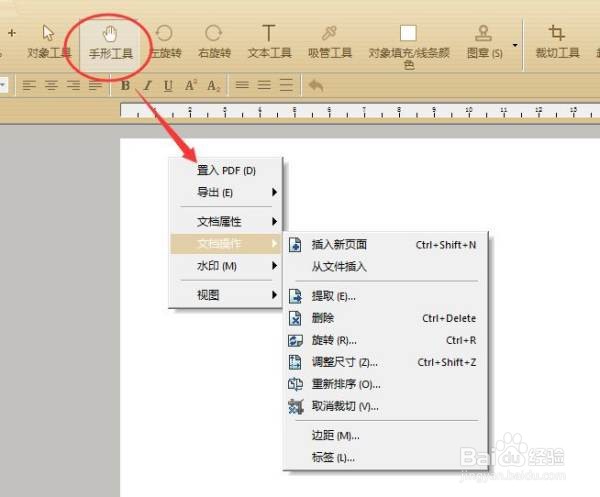The height and width of the screenshot is (497, 600).
Task: Open the font dropdown arrow at toolbar's left edge
Action: 3,85
